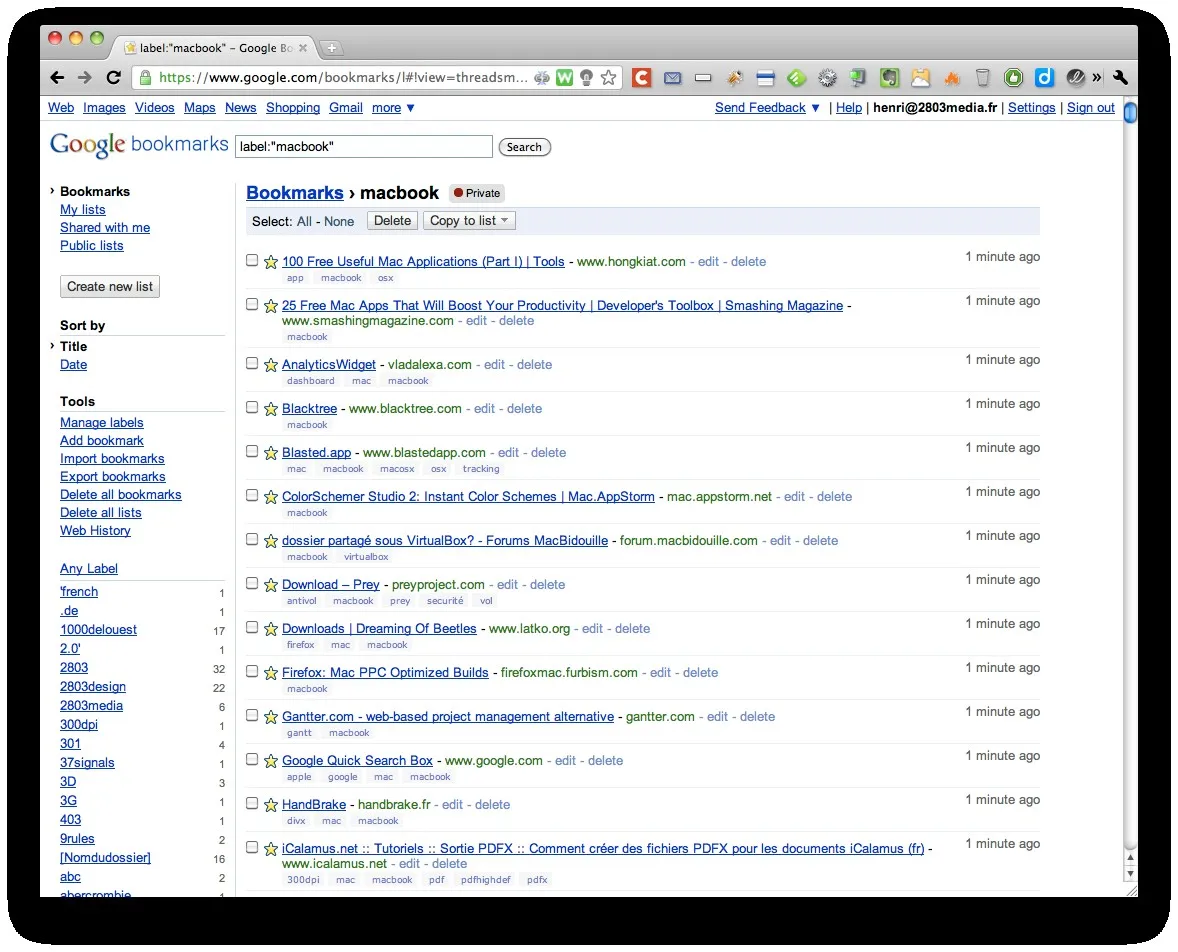The height and width of the screenshot is (952, 1178).
Task: Go back with the browser back arrow
Action: tap(57, 77)
